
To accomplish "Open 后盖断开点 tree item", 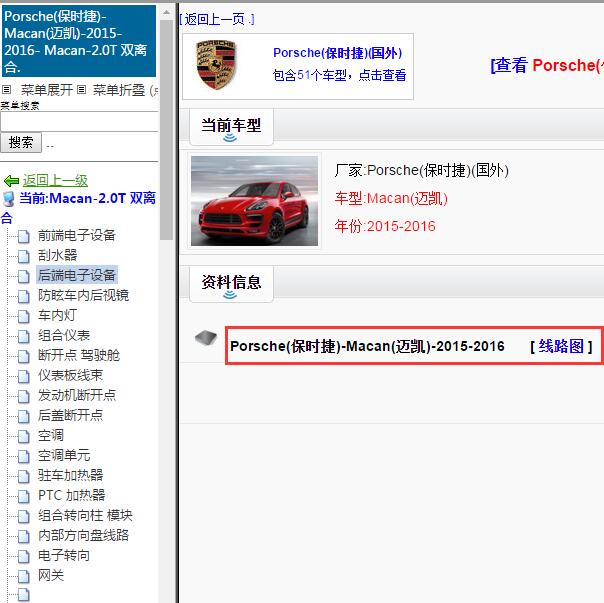I will click(x=70, y=415).
